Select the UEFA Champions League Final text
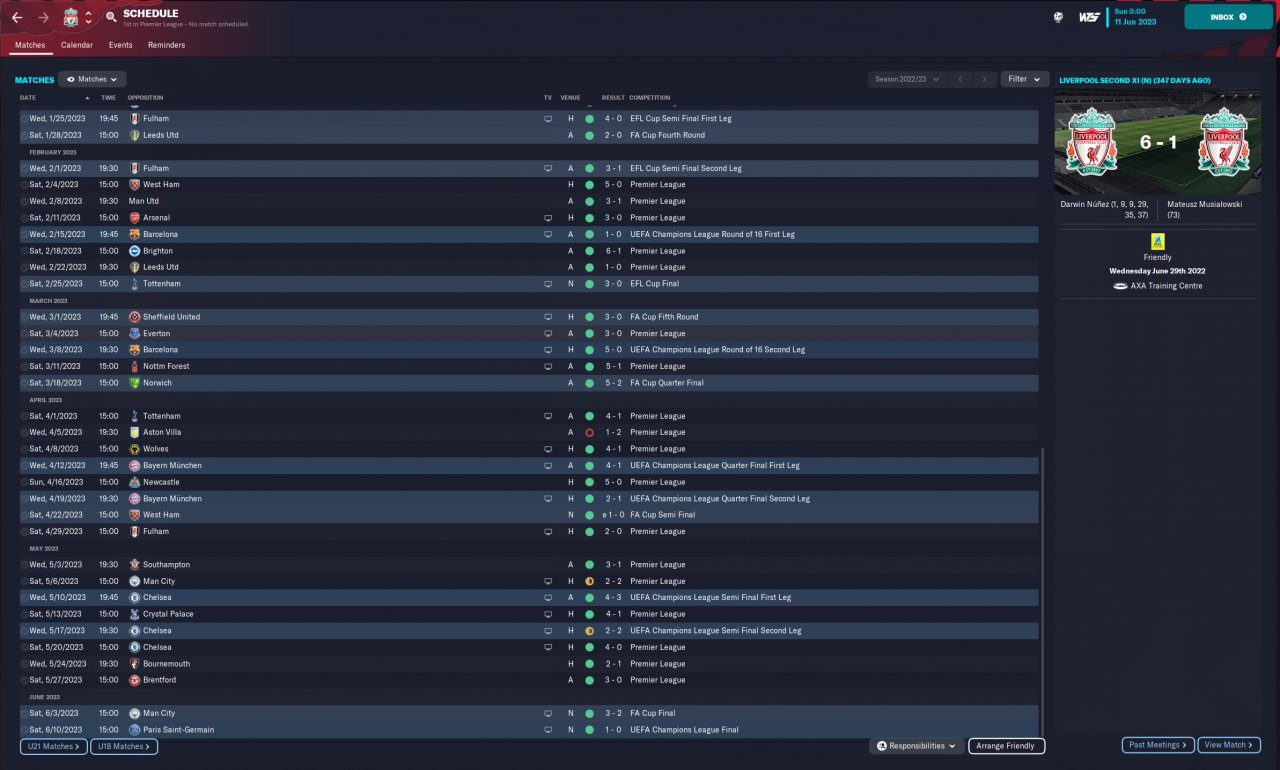The height and width of the screenshot is (770, 1280). point(684,730)
